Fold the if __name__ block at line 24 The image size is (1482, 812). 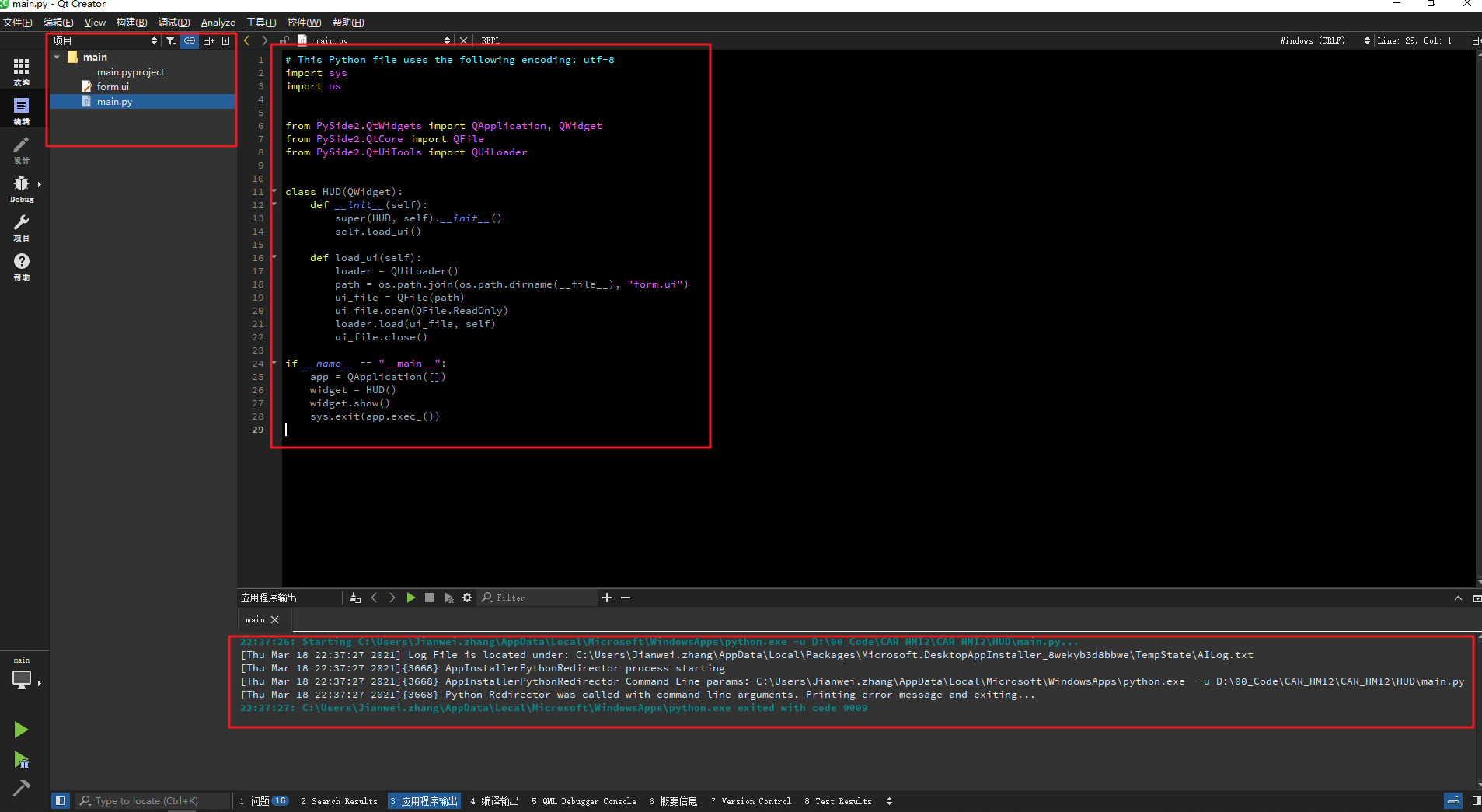[x=274, y=363]
